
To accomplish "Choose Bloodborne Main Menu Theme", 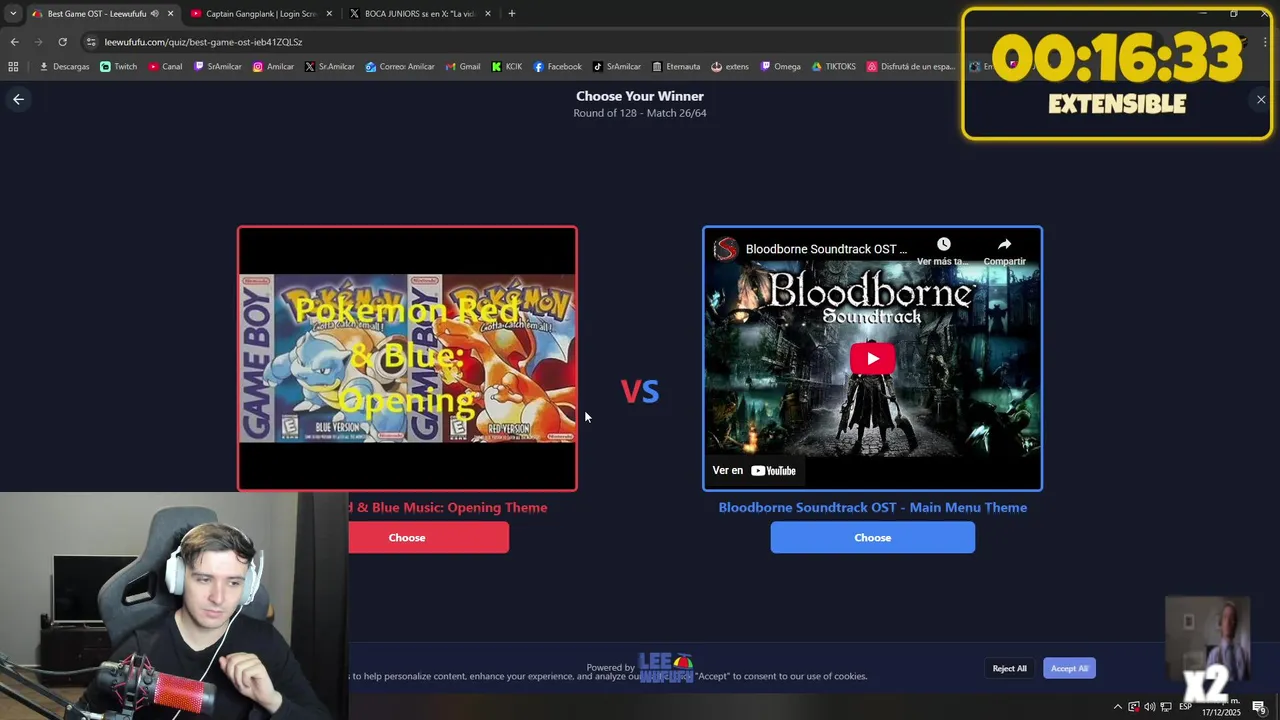I will (872, 537).
